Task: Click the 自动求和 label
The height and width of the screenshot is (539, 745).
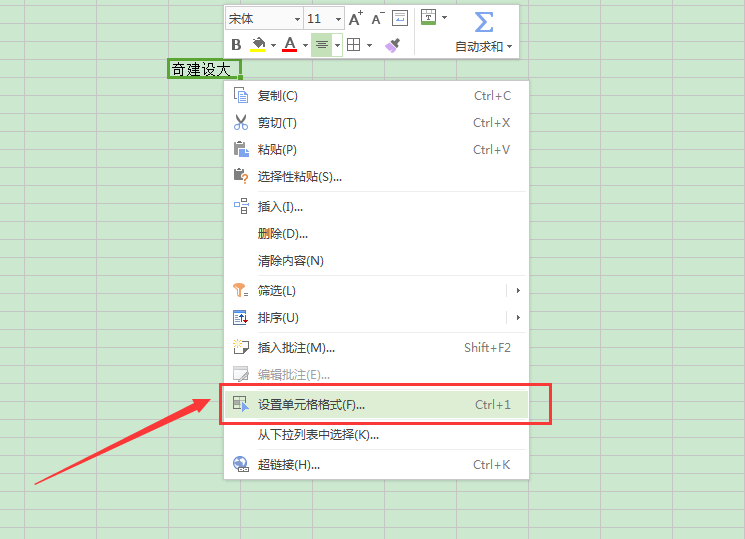Action: coord(479,47)
